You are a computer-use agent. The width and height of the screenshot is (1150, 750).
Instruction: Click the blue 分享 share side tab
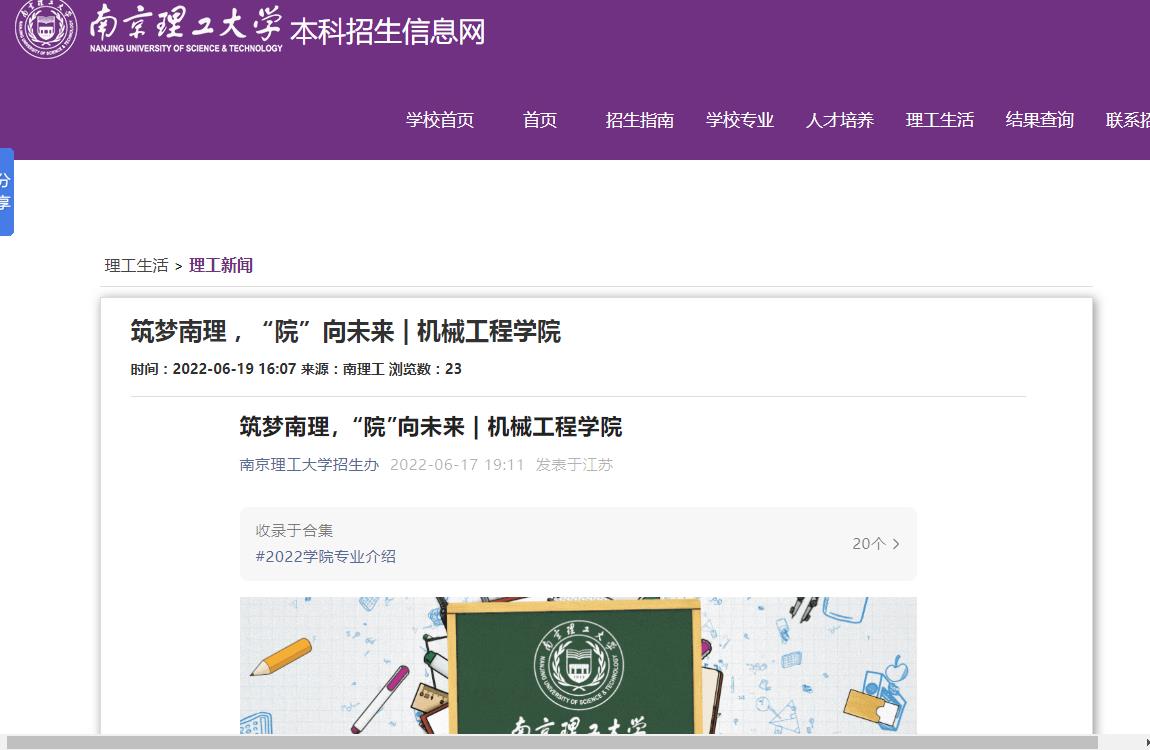pyautogui.click(x=6, y=191)
